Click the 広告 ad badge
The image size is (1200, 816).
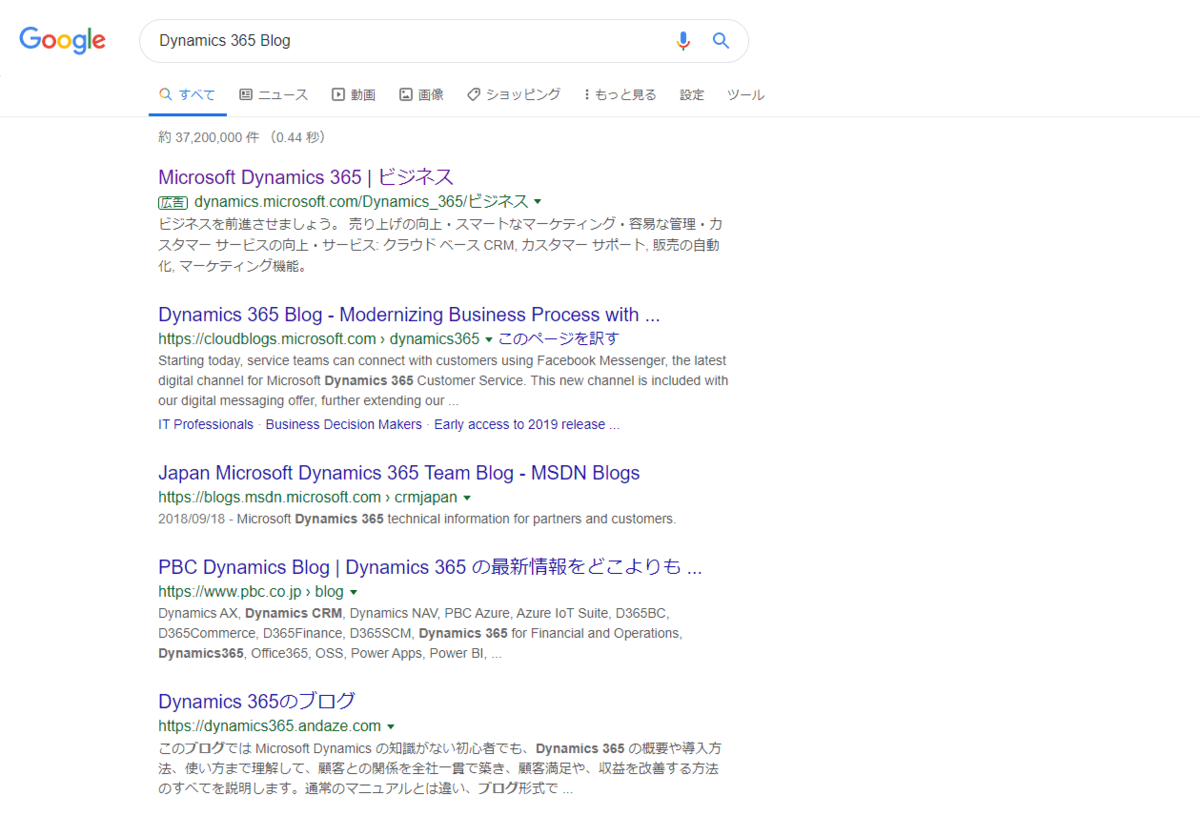tap(172, 202)
